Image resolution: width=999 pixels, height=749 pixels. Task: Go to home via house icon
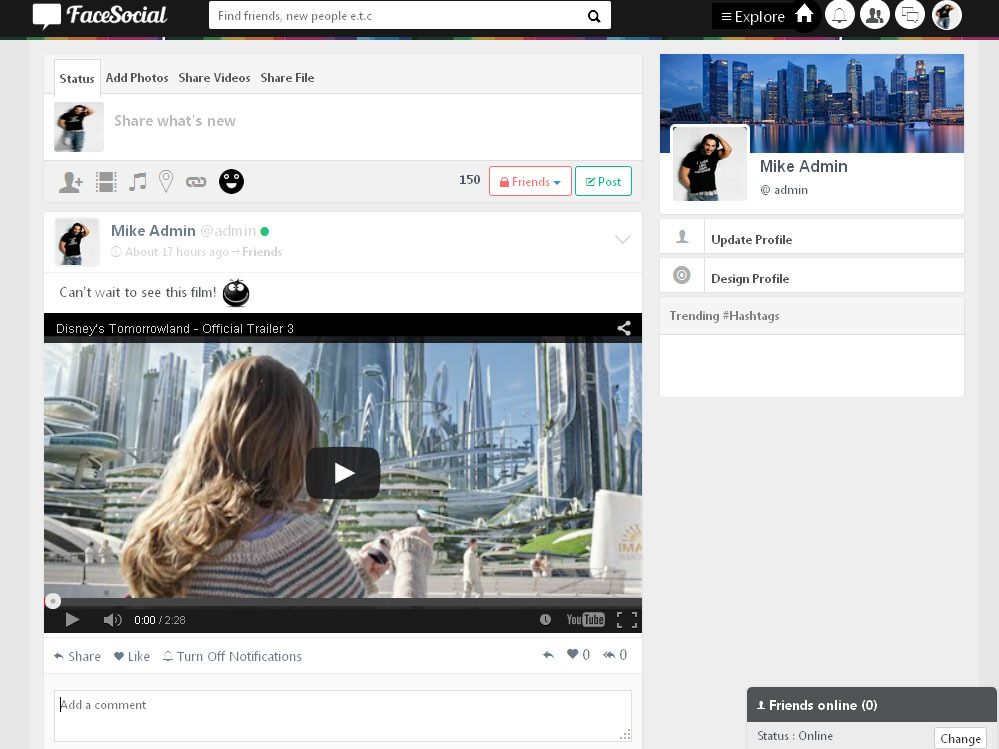(804, 14)
